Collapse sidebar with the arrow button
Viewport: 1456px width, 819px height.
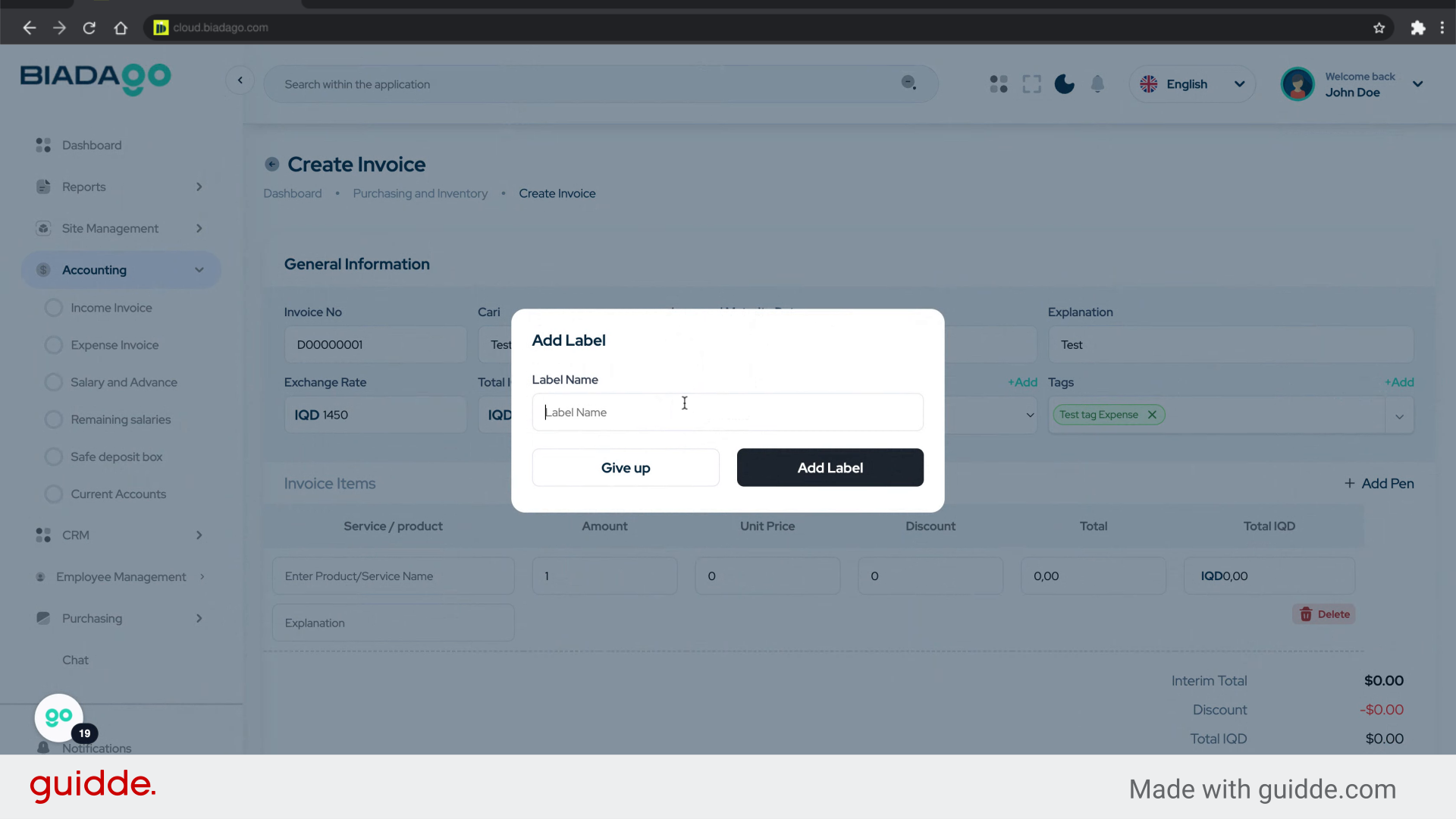pyautogui.click(x=240, y=80)
